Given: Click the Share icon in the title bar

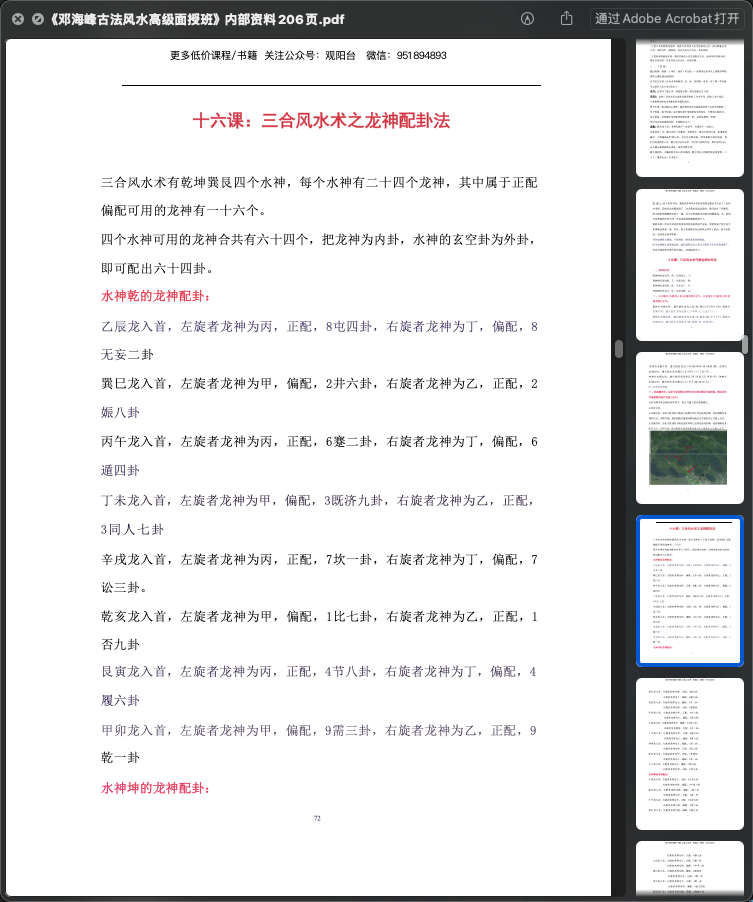Looking at the screenshot, I should pyautogui.click(x=566, y=18).
